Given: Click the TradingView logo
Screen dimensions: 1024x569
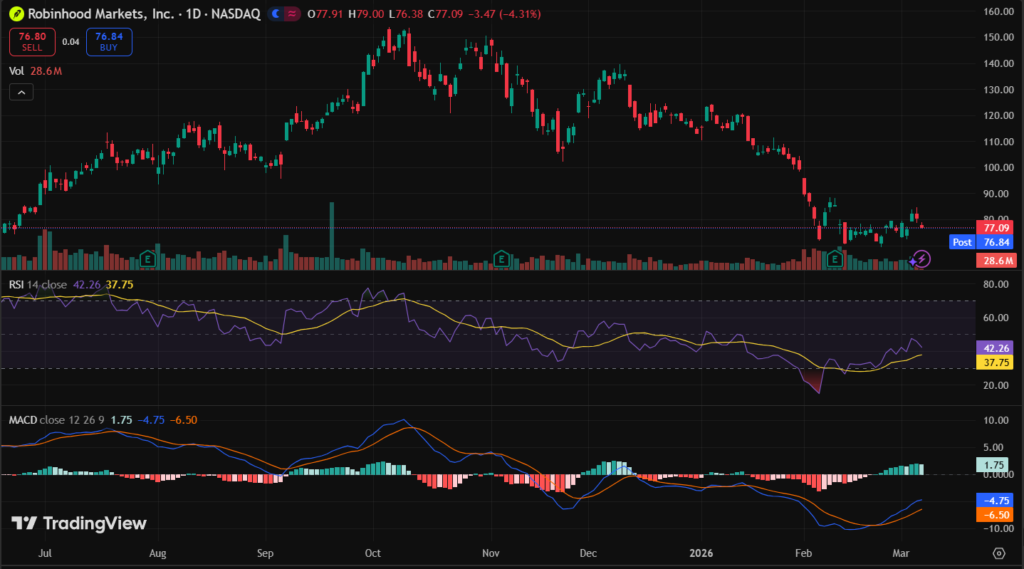Looking at the screenshot, I should (x=79, y=523).
